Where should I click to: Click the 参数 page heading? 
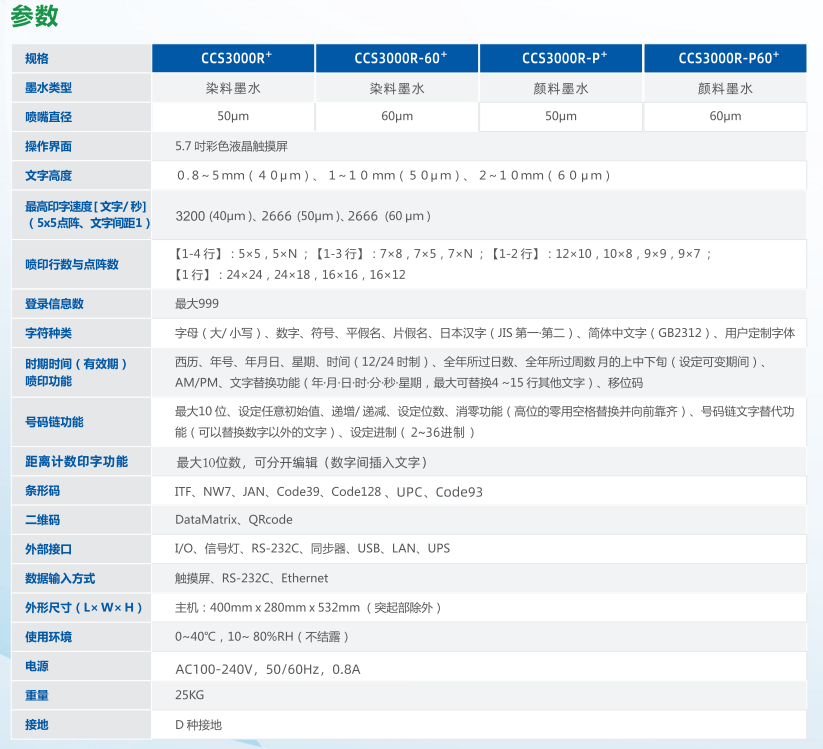34,16
